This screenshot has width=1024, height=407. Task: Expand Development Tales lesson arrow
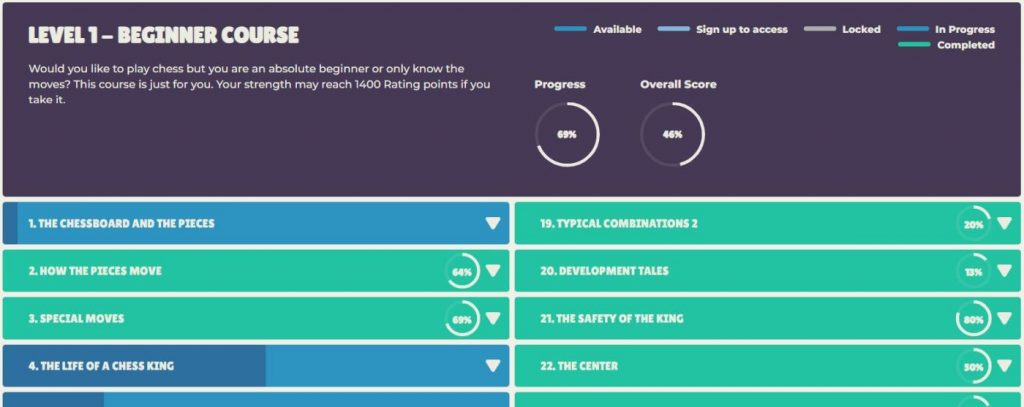pyautogui.click(x=1004, y=271)
